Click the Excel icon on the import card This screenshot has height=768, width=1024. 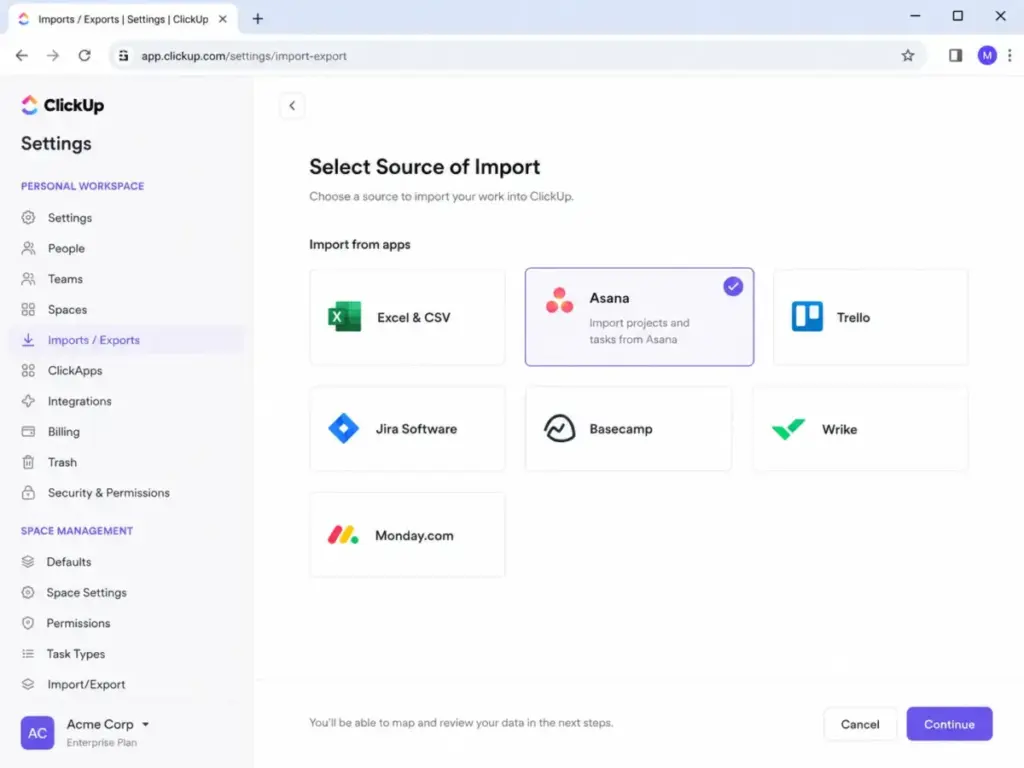pos(344,317)
